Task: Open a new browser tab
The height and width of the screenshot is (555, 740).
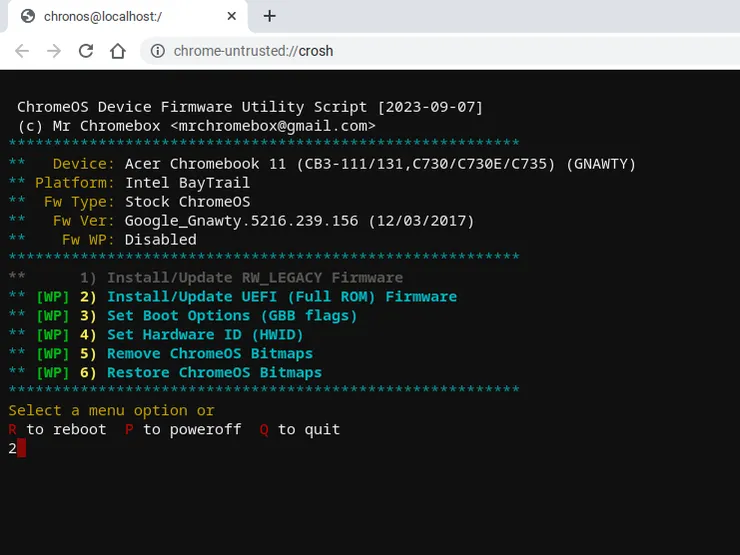Action: [x=269, y=16]
